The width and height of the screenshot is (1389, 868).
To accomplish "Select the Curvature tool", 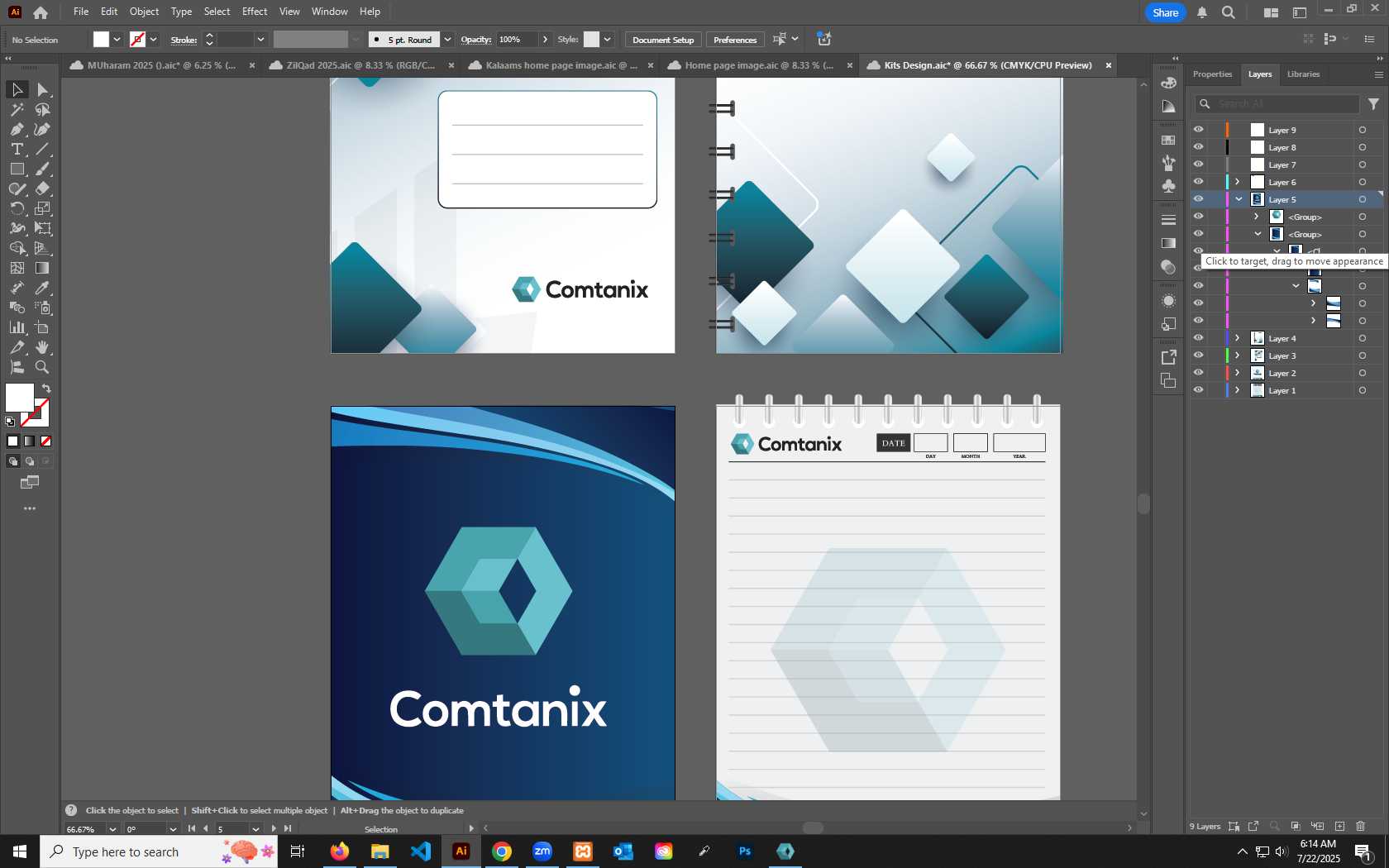I will pyautogui.click(x=43, y=129).
